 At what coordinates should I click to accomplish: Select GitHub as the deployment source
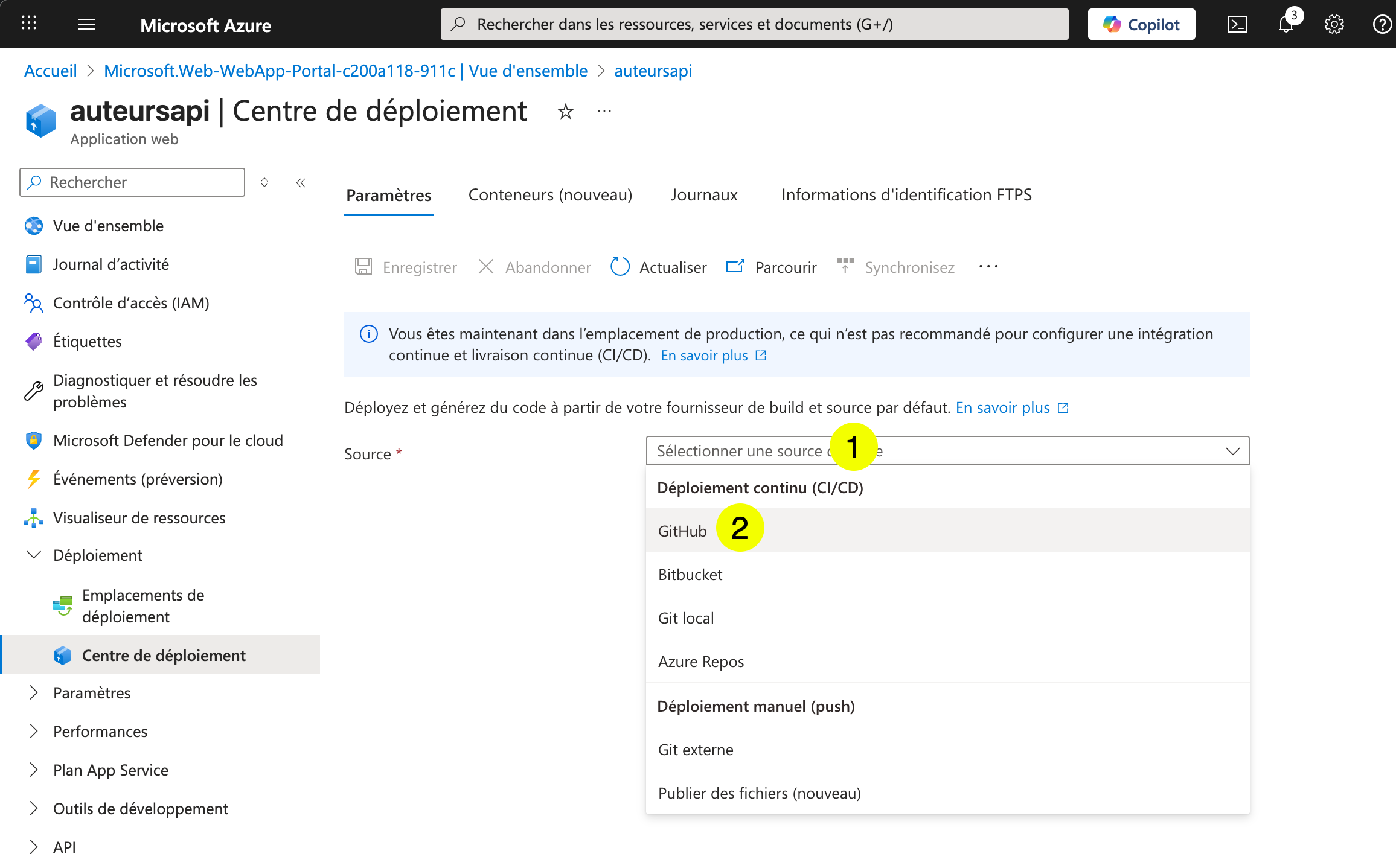(x=682, y=530)
